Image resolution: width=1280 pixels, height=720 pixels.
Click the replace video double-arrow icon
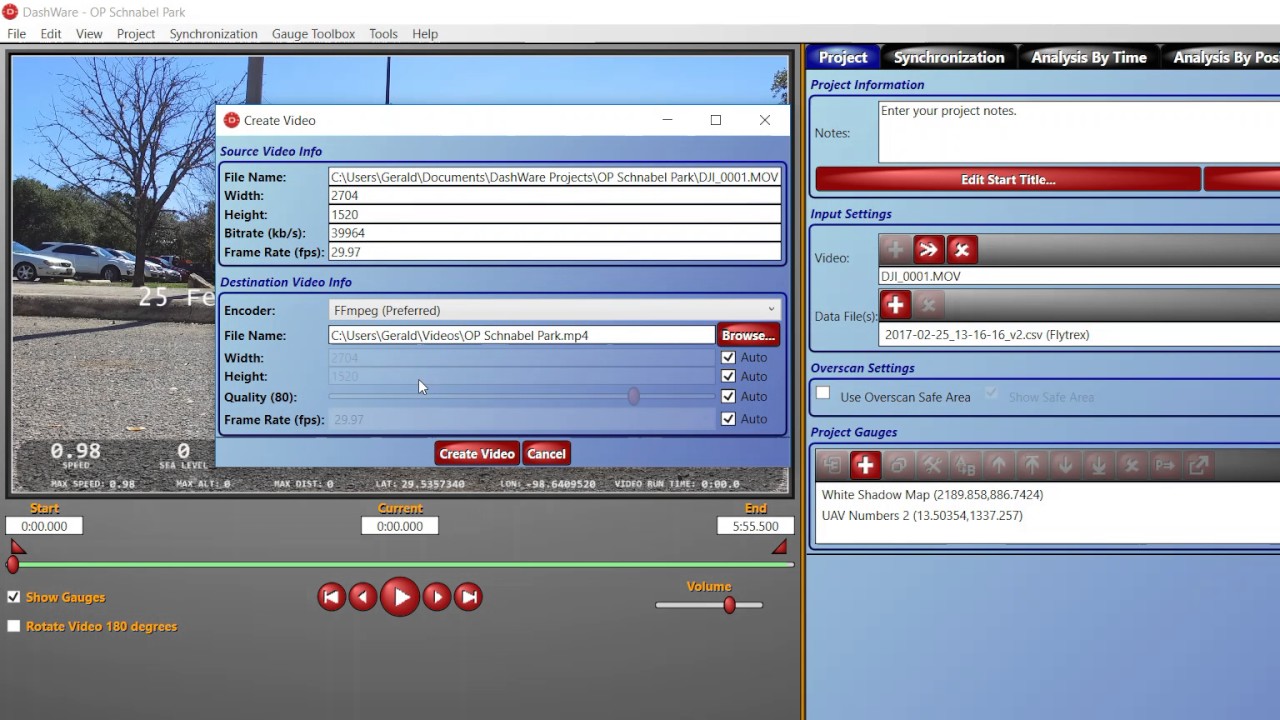(x=928, y=250)
